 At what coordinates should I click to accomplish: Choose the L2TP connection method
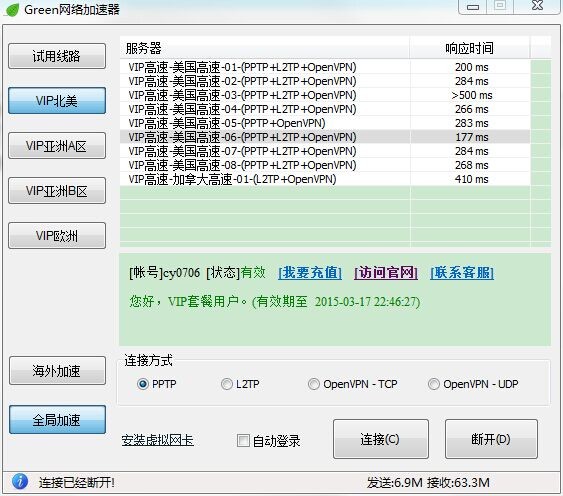[227, 384]
